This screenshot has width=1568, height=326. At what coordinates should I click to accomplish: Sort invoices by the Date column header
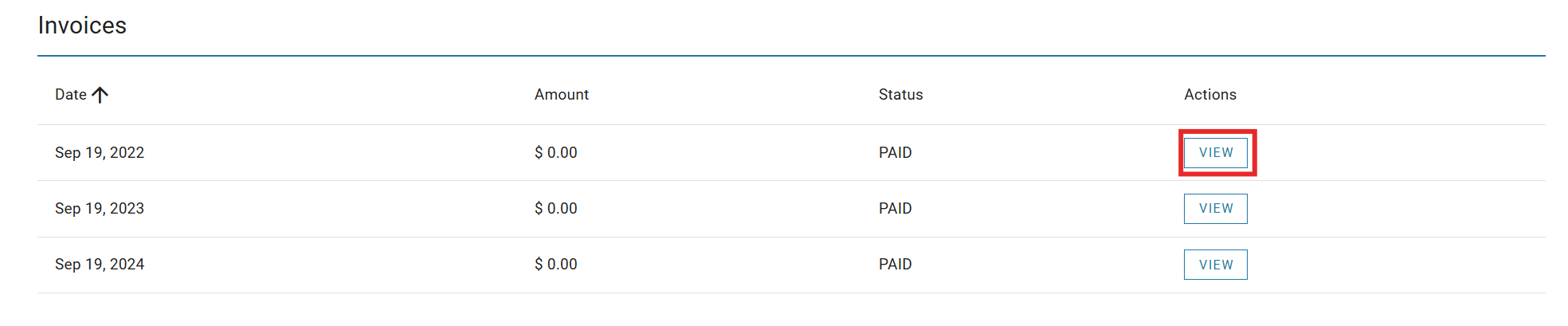pos(71,95)
